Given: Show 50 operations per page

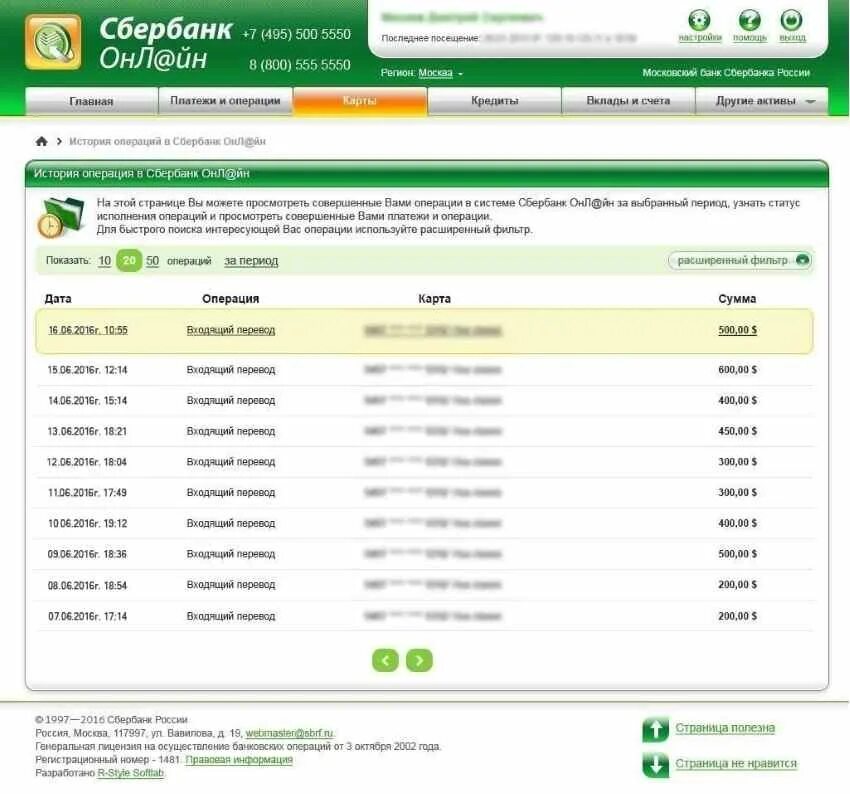Looking at the screenshot, I should coord(152,261).
